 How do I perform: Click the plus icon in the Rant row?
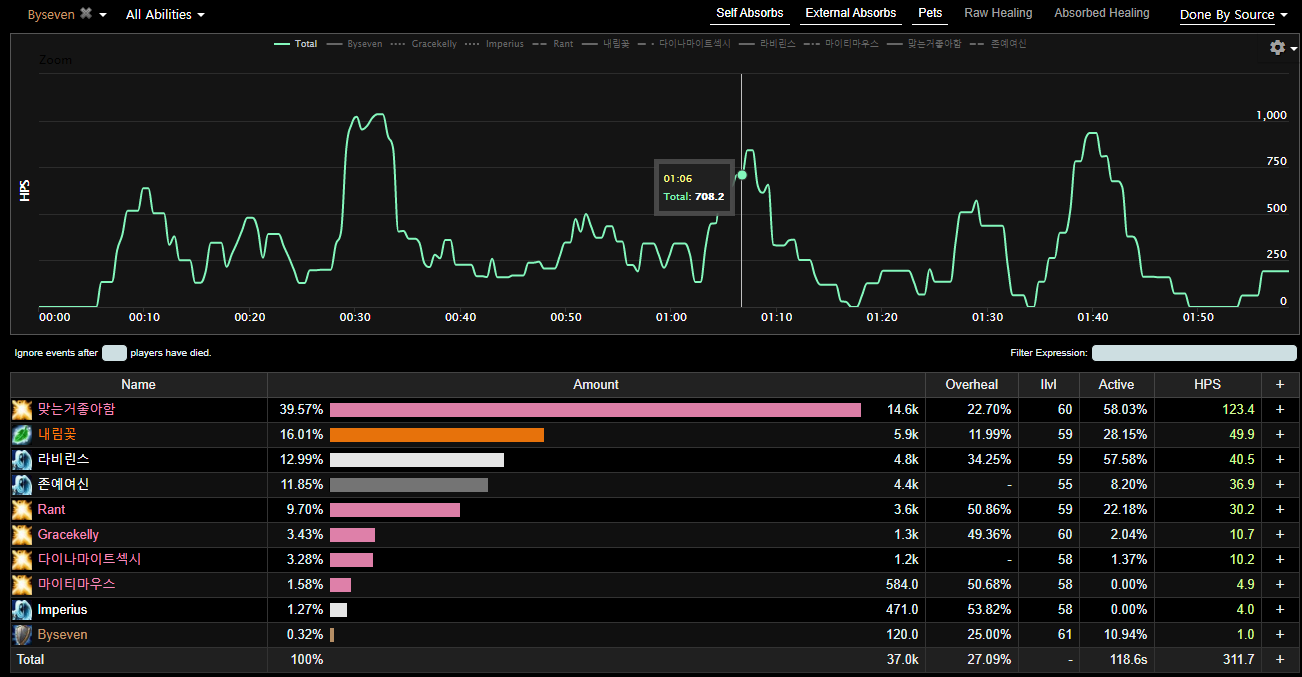click(1279, 510)
